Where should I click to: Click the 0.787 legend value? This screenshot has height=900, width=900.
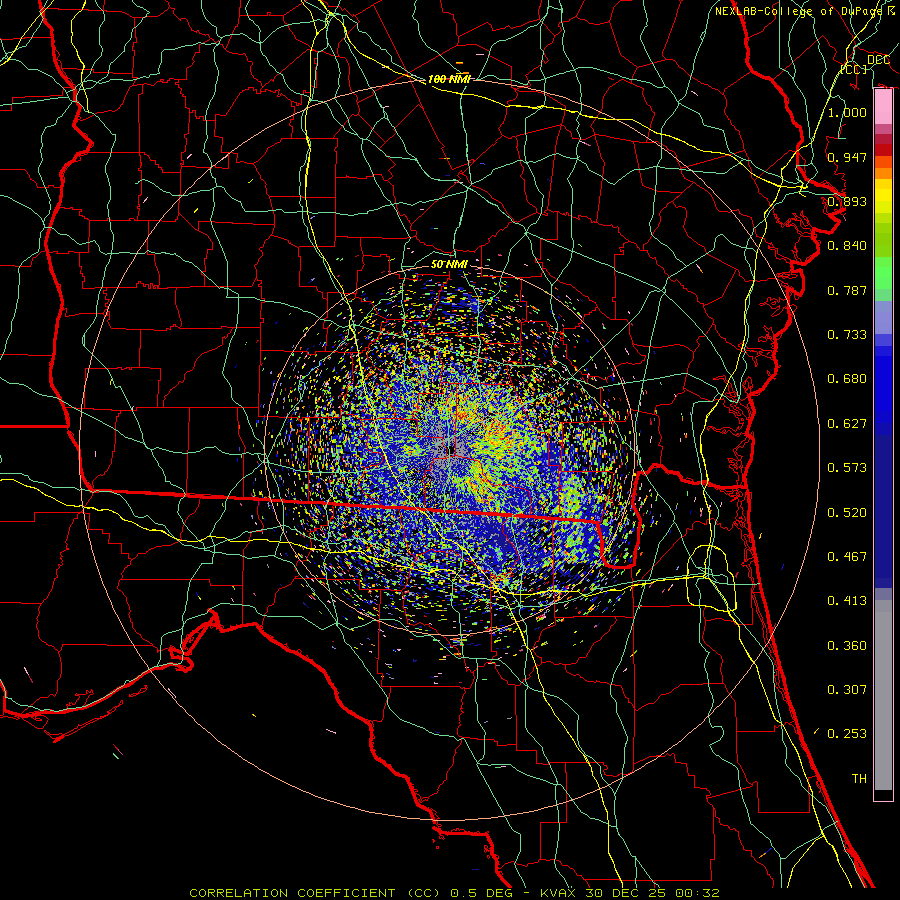coord(847,290)
